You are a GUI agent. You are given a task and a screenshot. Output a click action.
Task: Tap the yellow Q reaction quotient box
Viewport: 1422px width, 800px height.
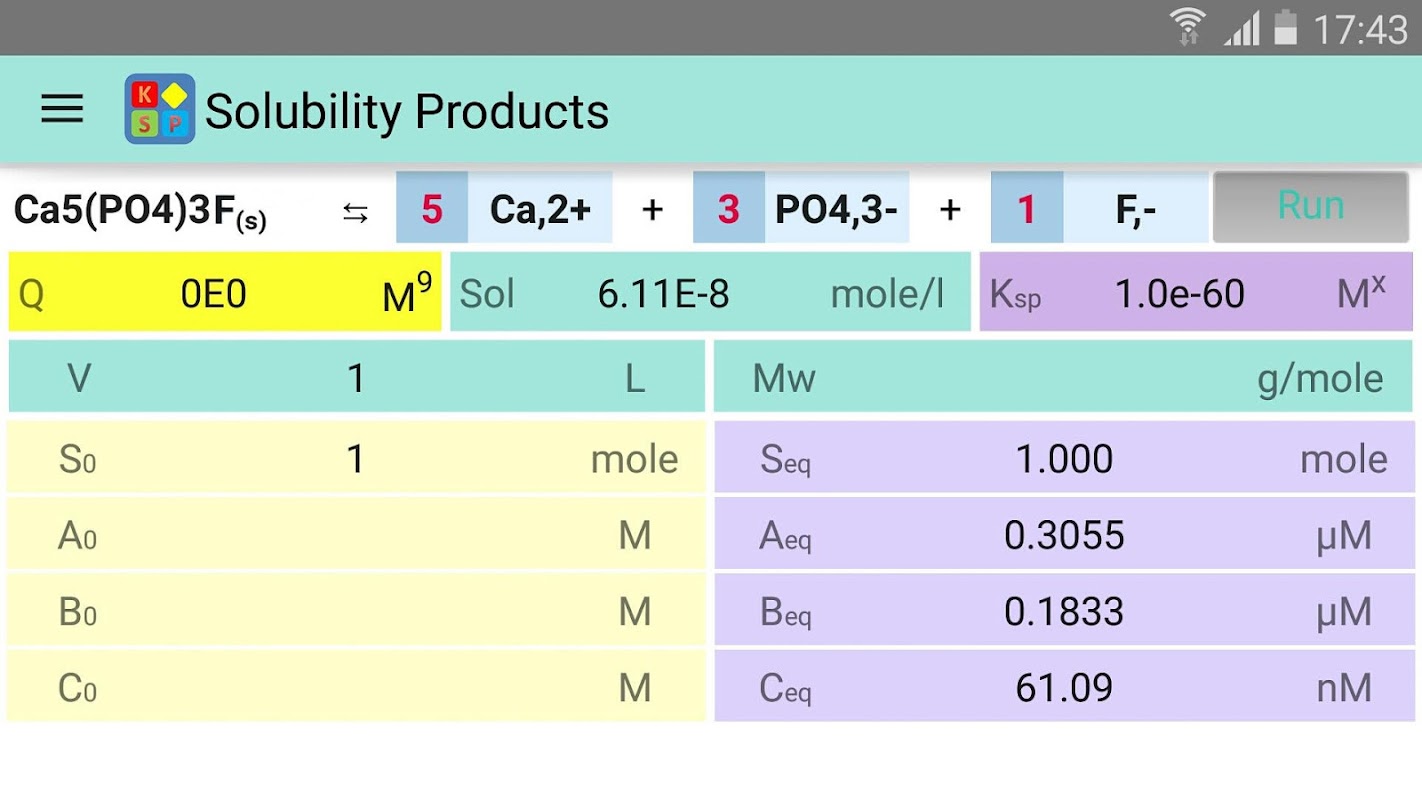225,292
